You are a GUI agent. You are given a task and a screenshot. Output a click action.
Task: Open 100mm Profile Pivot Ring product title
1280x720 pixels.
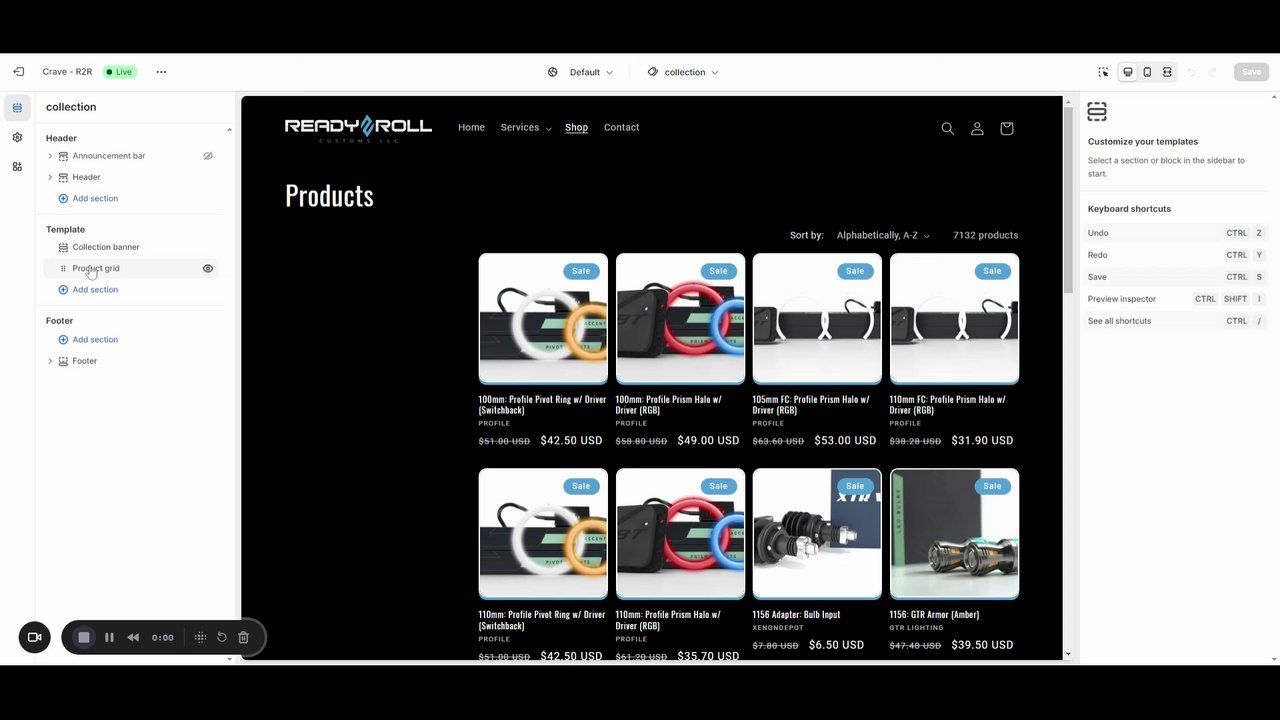[542, 404]
